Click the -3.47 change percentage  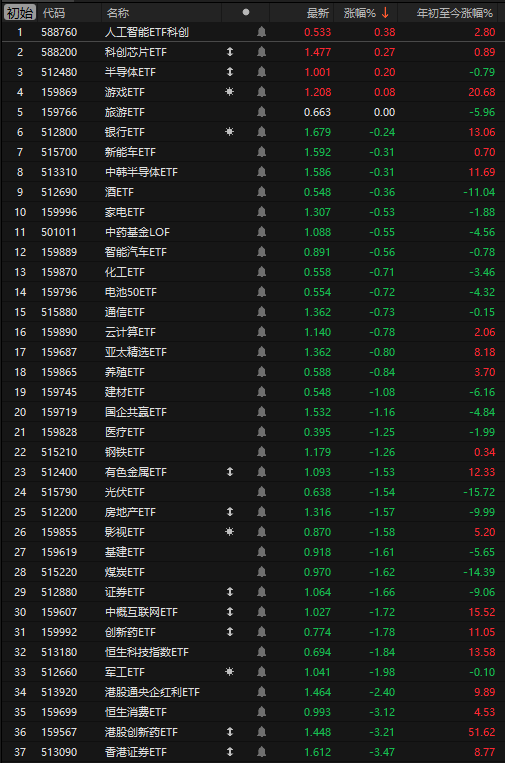point(382,752)
